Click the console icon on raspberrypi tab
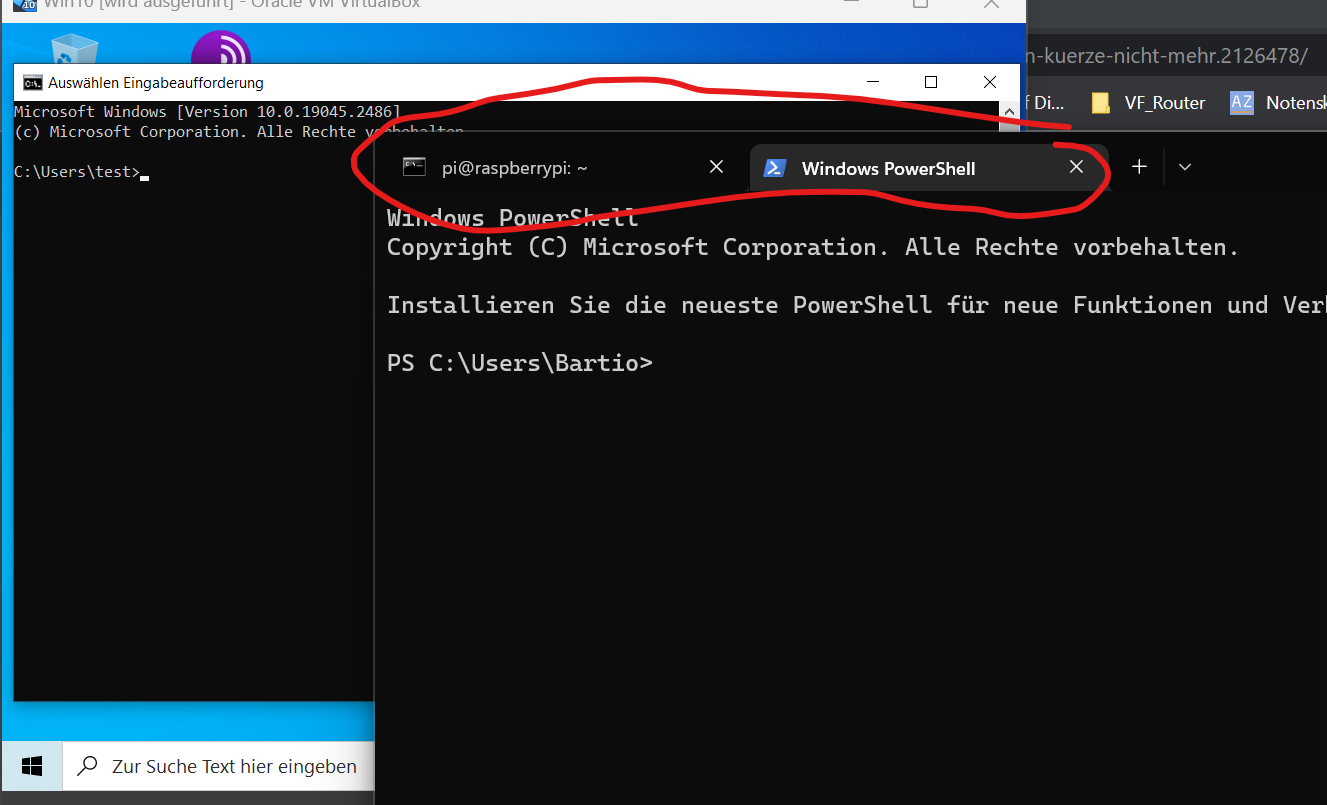 (414, 167)
